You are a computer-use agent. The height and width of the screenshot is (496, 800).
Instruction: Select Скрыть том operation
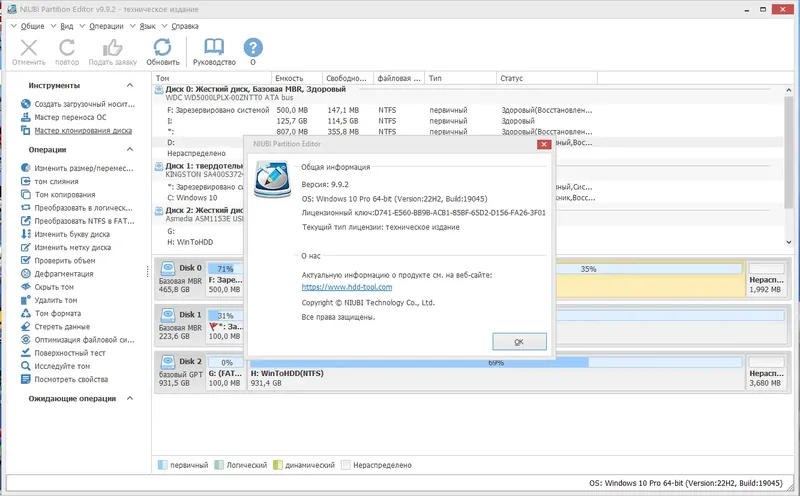click(x=47, y=287)
